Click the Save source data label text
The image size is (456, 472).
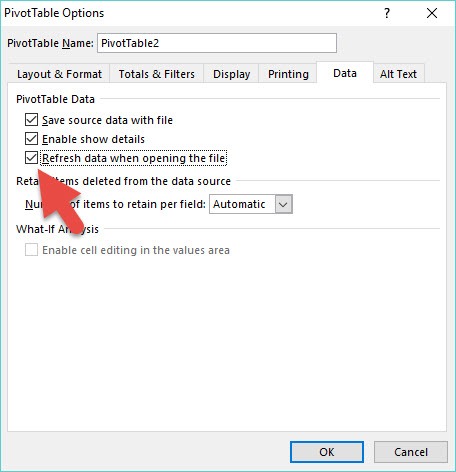coord(107,120)
